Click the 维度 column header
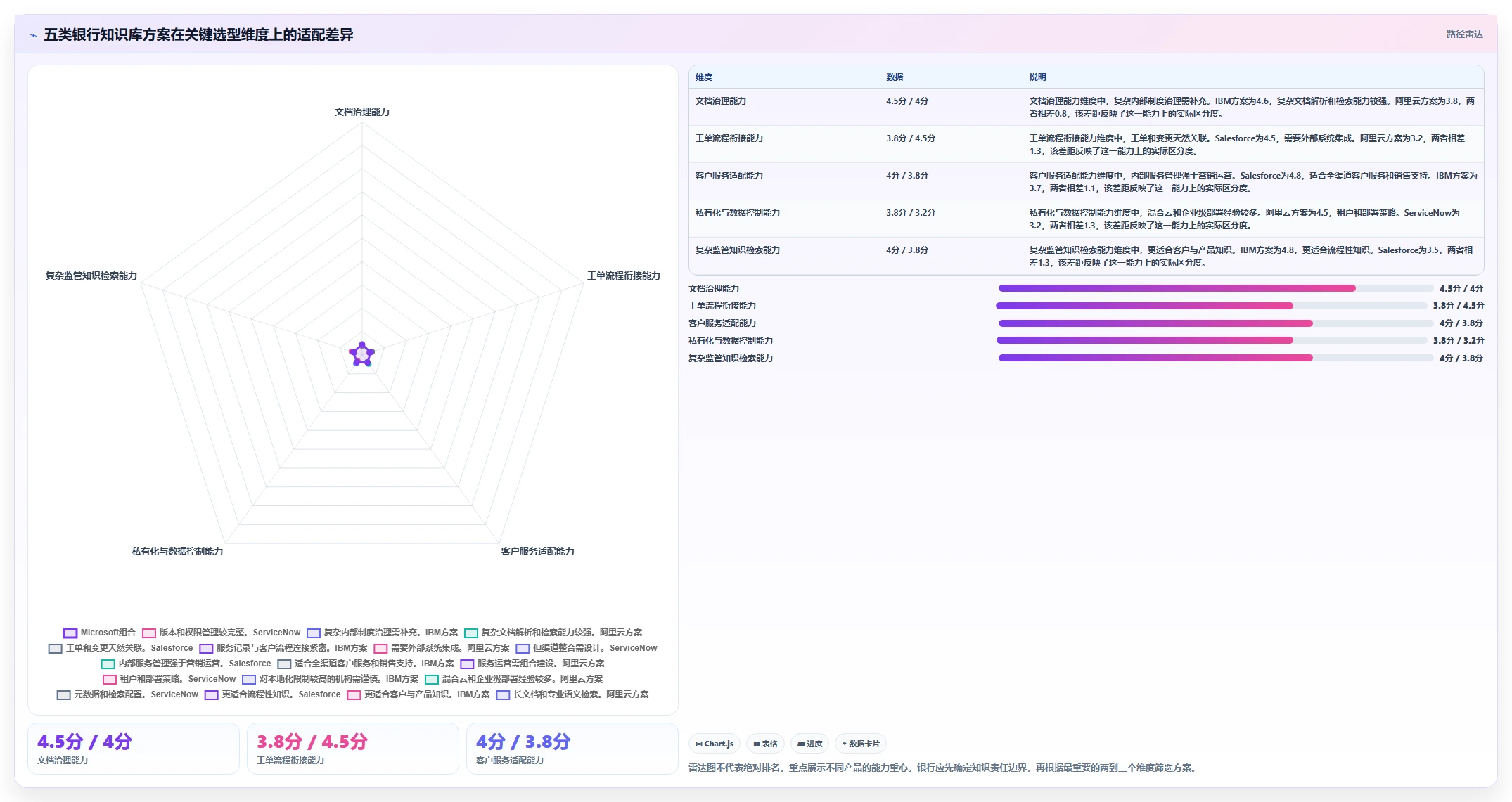 [704, 77]
